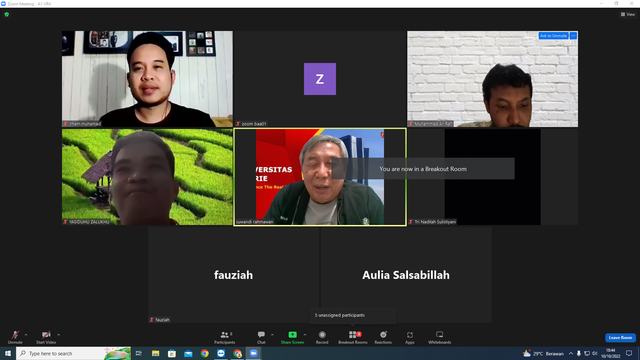This screenshot has width=640, height=360.
Task: Start recording with the Record button
Action: tap(322, 337)
